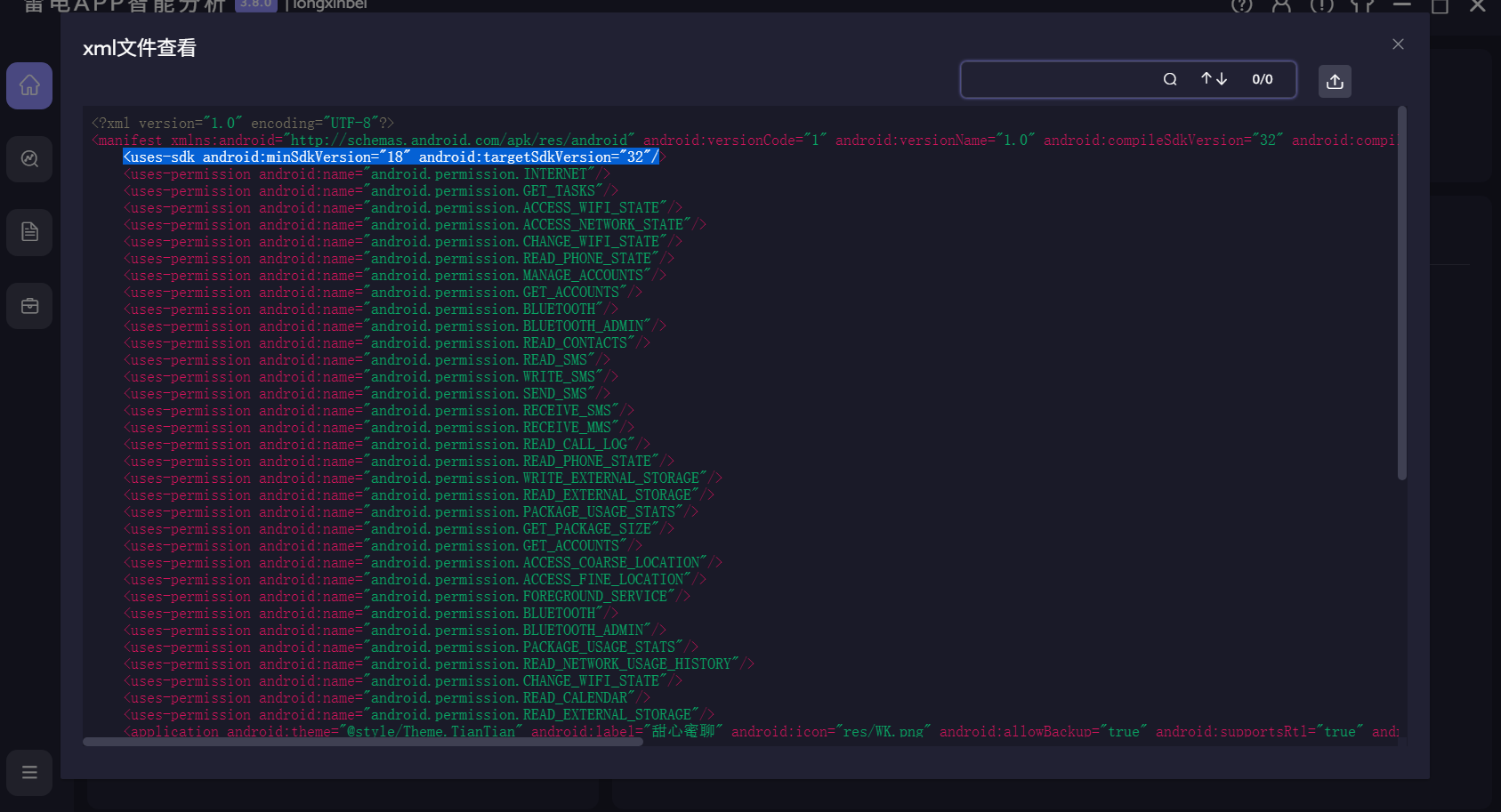Click the WRITE_EXTERNAL_STORAGE permission line
Image resolution: width=1501 pixels, height=812 pixels.
[x=423, y=478]
